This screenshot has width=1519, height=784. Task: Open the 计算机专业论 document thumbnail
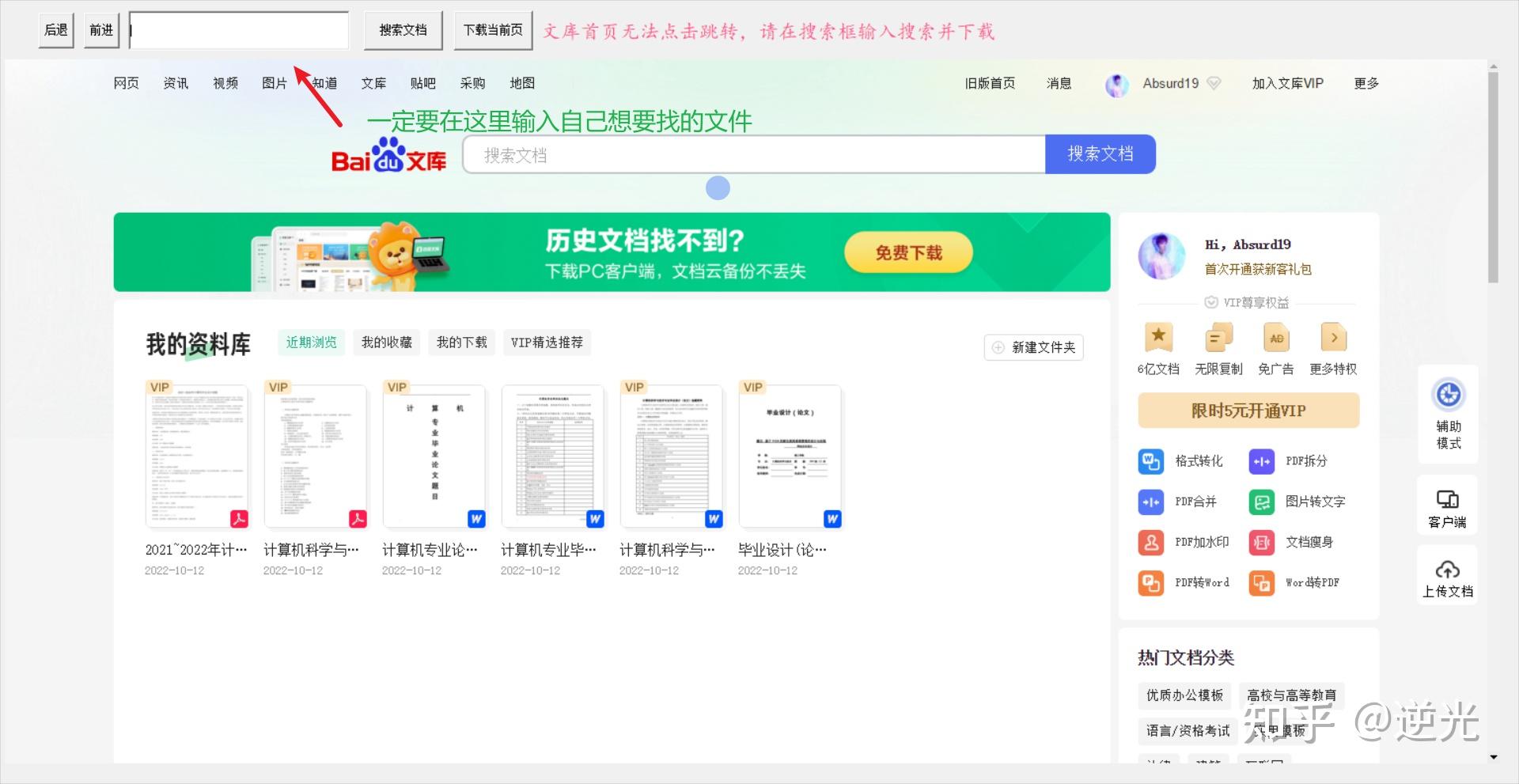(434, 456)
